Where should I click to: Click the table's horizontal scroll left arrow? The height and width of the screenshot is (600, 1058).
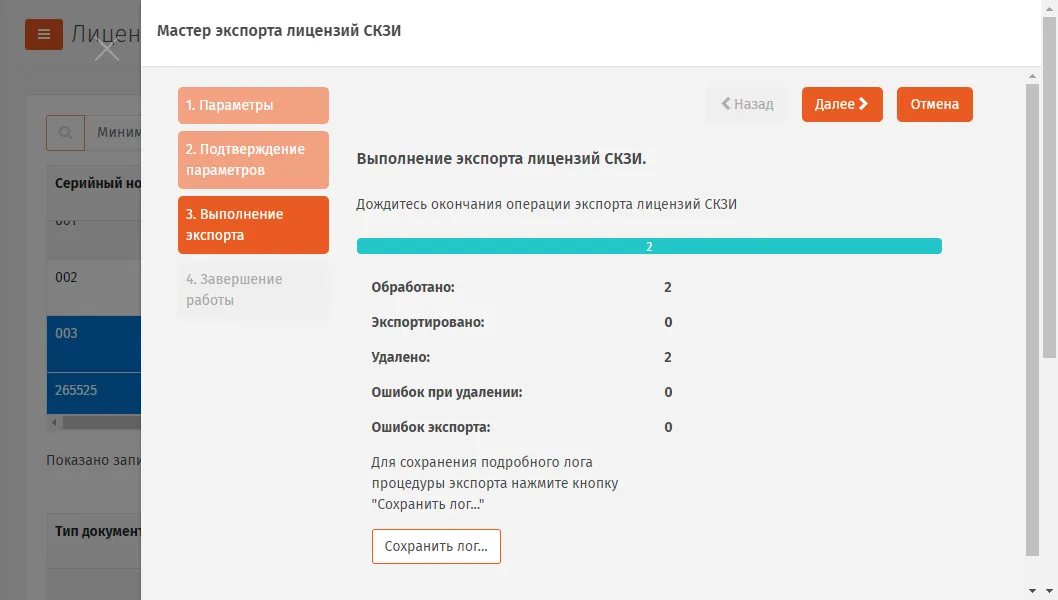tap(54, 422)
